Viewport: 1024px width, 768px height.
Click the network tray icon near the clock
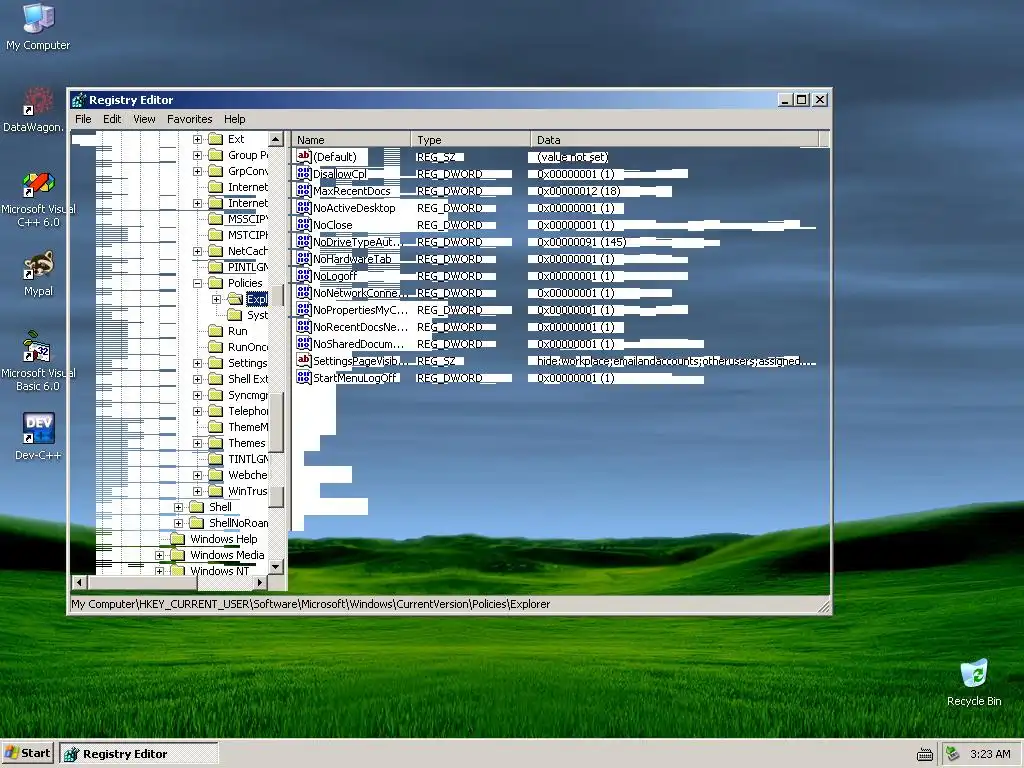[x=952, y=754]
